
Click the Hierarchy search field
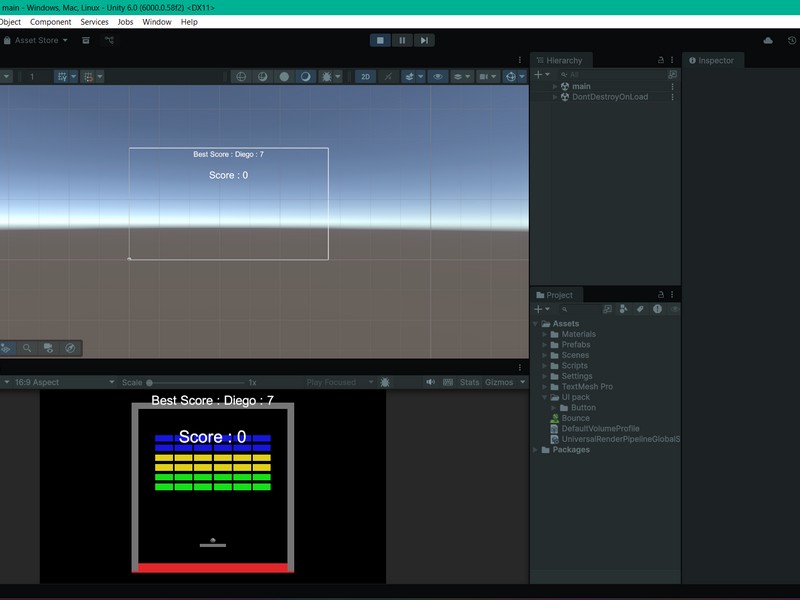pos(610,75)
